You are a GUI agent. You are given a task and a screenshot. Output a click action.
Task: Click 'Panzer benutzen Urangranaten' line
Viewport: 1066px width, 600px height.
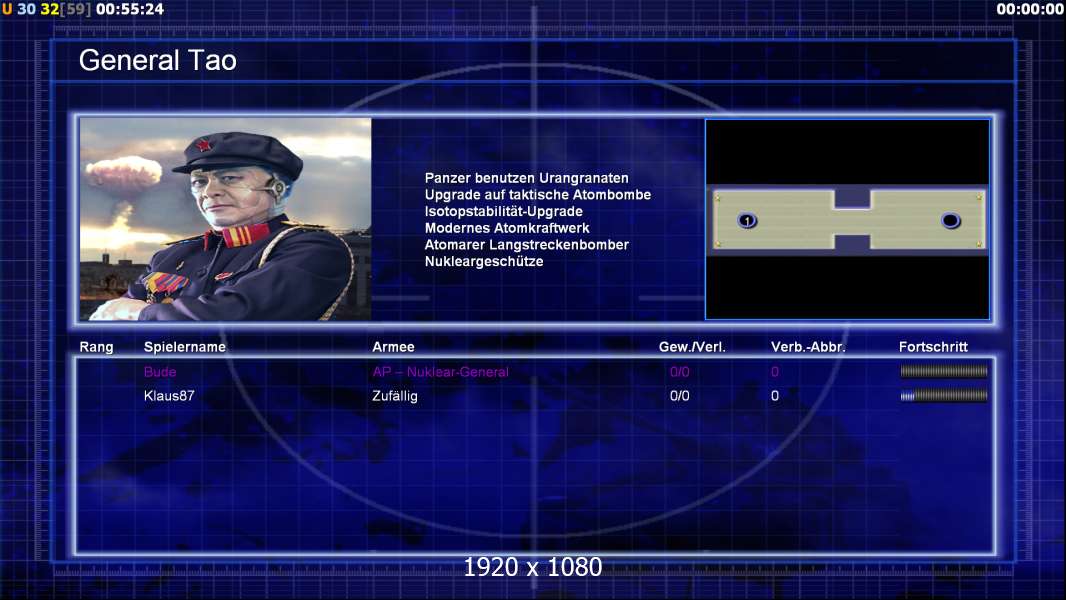526,178
